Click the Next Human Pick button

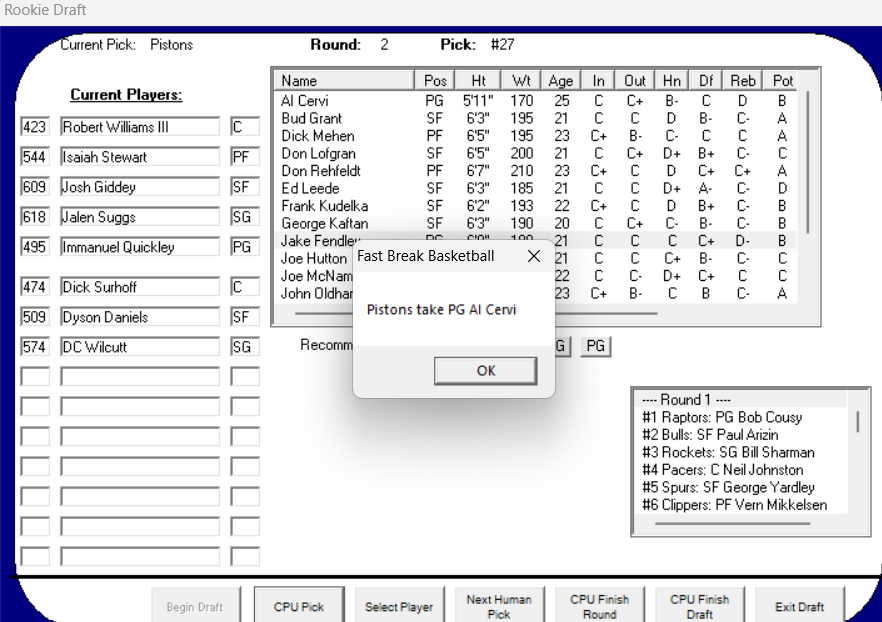click(499, 607)
